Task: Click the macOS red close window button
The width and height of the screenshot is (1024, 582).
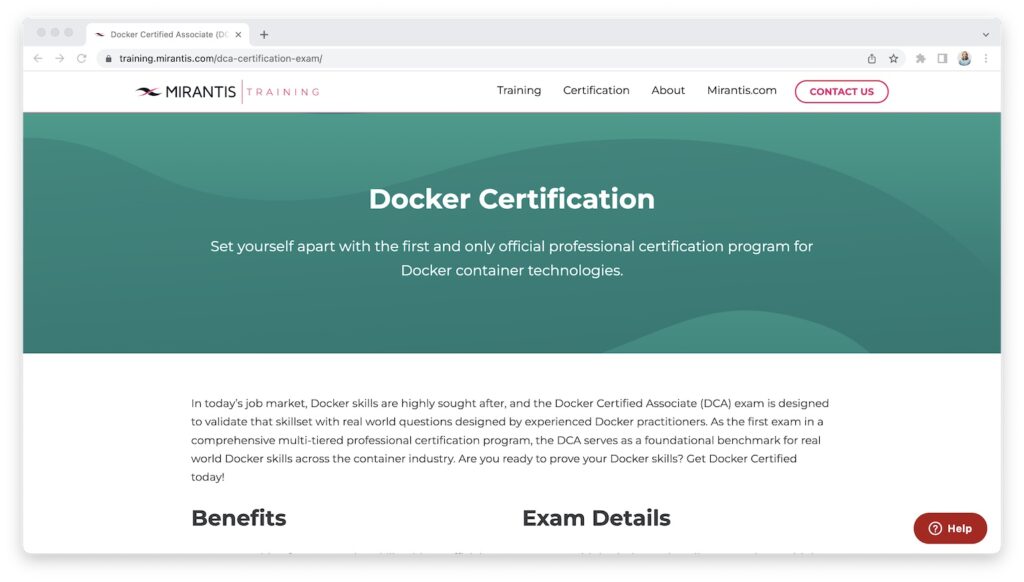Action: coord(41,33)
